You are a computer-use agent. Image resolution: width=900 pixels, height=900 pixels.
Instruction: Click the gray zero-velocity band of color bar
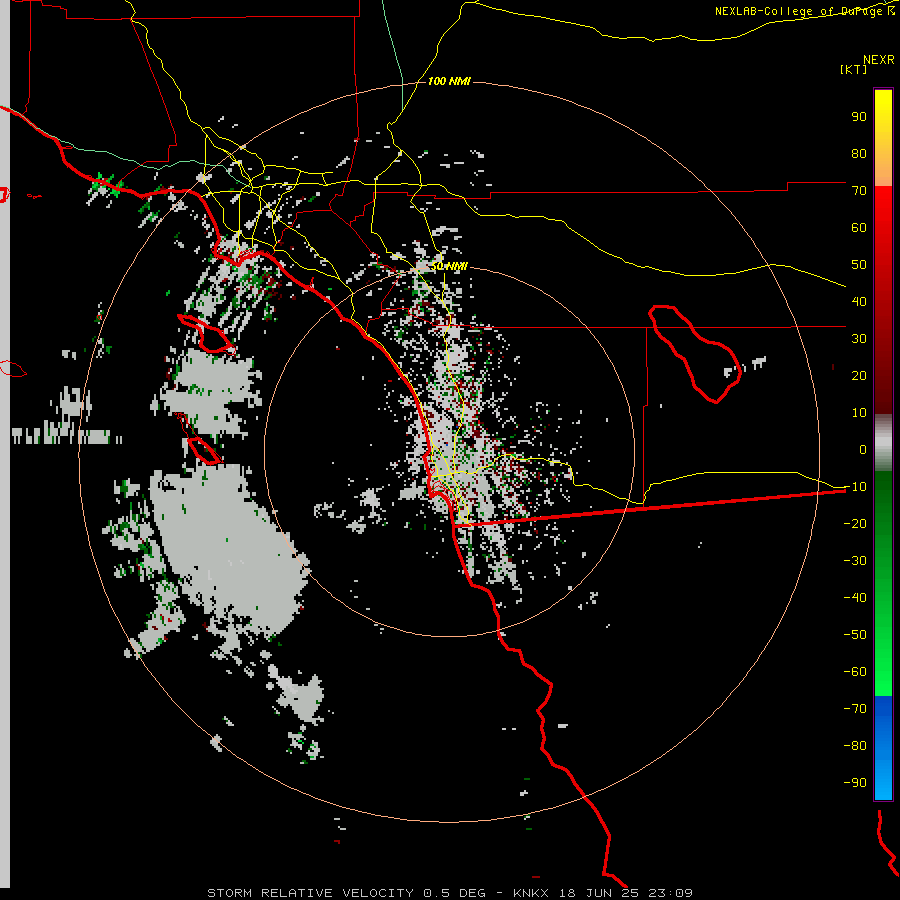pyautogui.click(x=883, y=443)
